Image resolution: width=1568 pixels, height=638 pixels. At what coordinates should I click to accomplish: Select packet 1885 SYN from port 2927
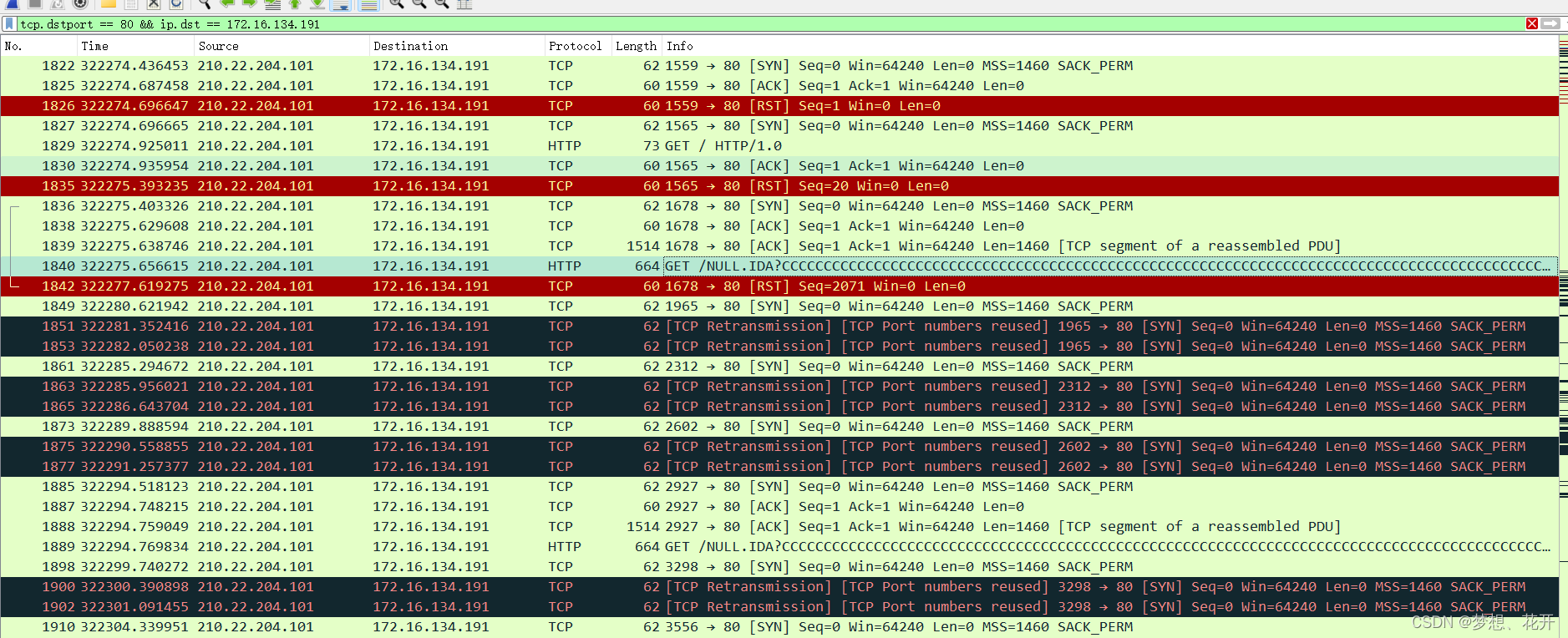(779, 487)
